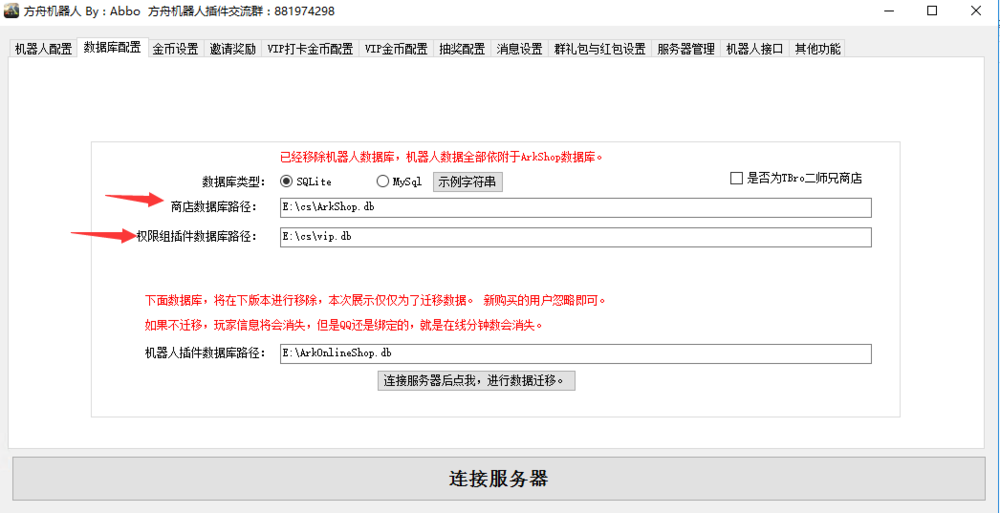Open the 消息设置 tab
The width and height of the screenshot is (1000, 513).
[x=519, y=49]
